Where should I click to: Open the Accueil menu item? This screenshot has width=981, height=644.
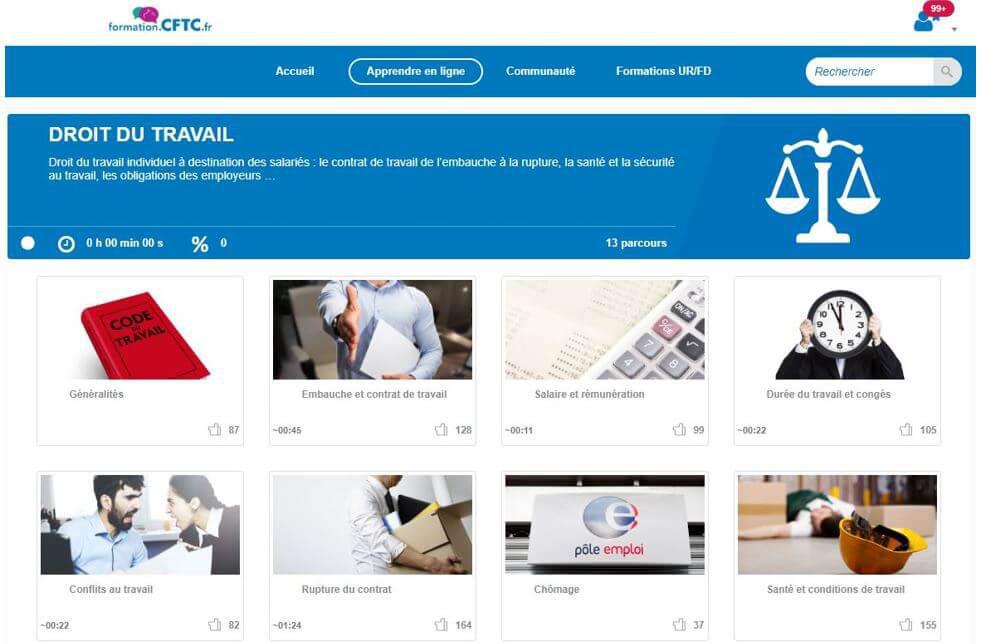pos(295,71)
